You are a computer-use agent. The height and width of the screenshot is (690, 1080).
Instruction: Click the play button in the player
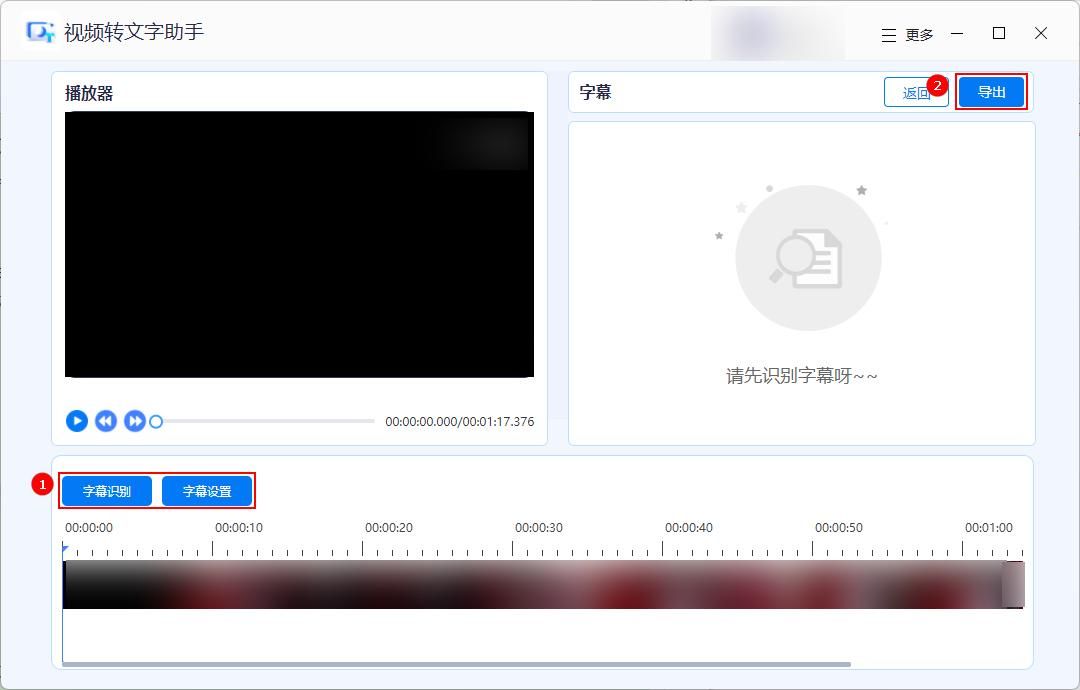[x=76, y=421]
